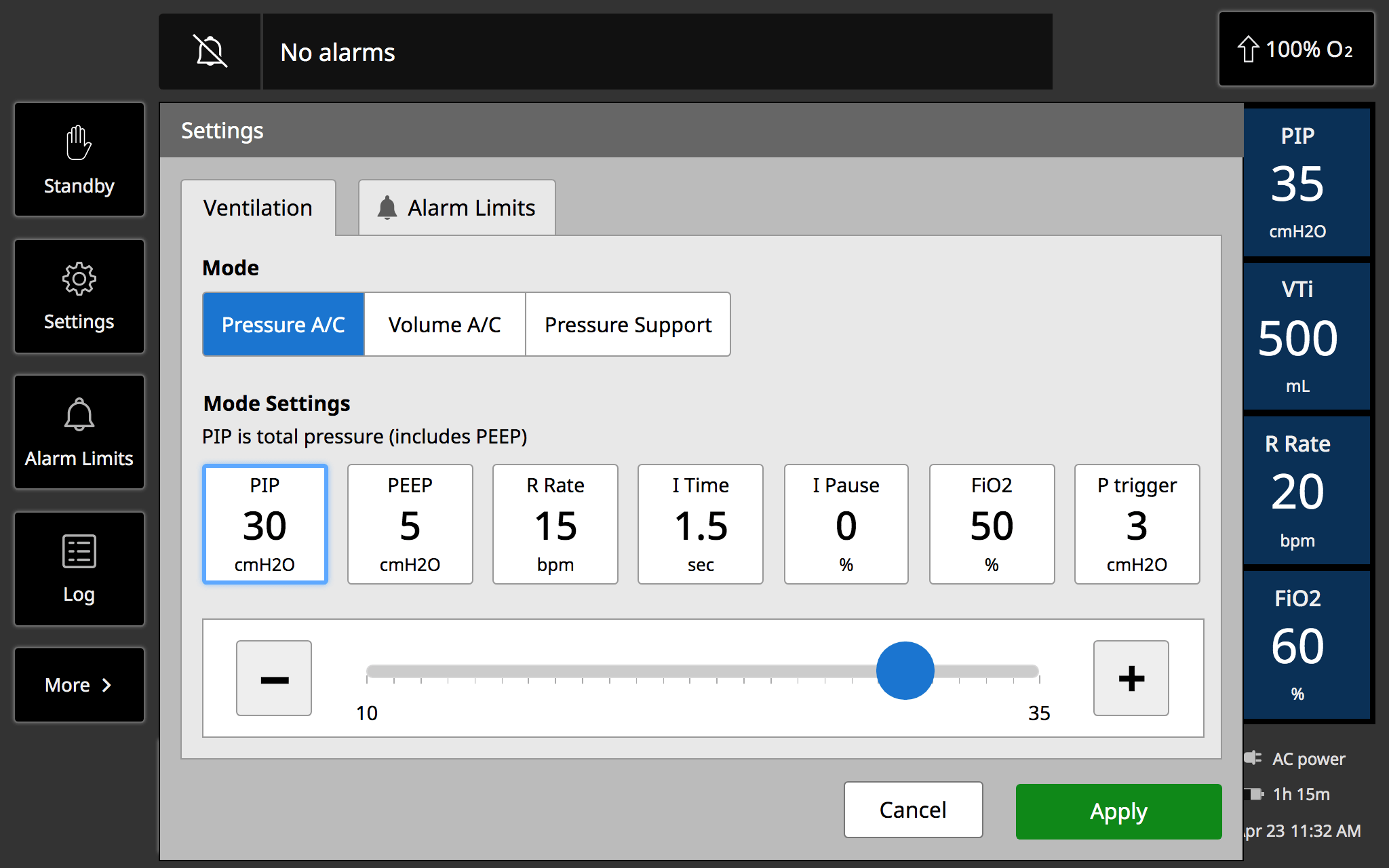Choose Pressure Support mode
The width and height of the screenshot is (1389, 868).
[x=628, y=325]
